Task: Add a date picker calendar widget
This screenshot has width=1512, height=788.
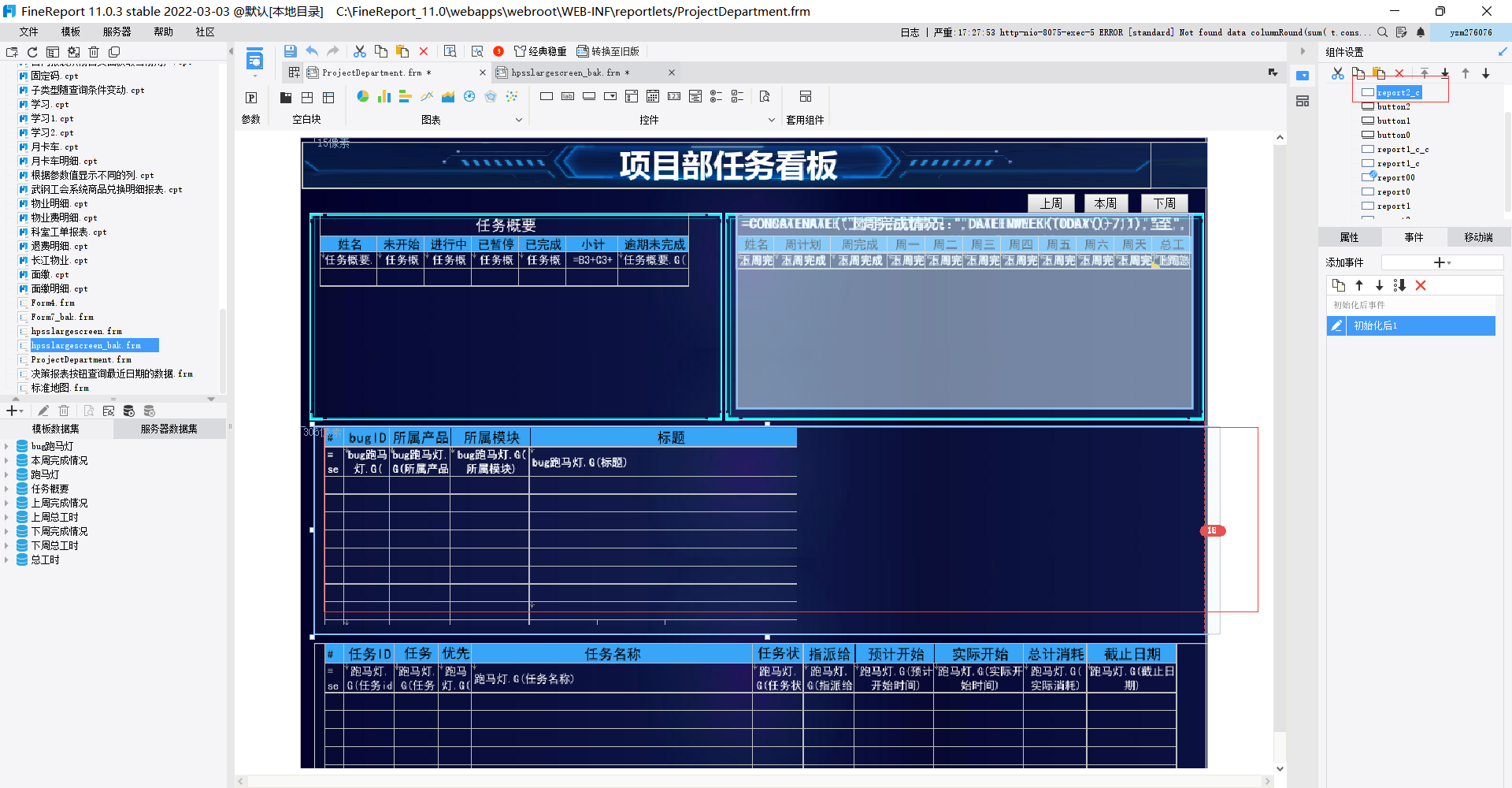Action: coord(653,96)
